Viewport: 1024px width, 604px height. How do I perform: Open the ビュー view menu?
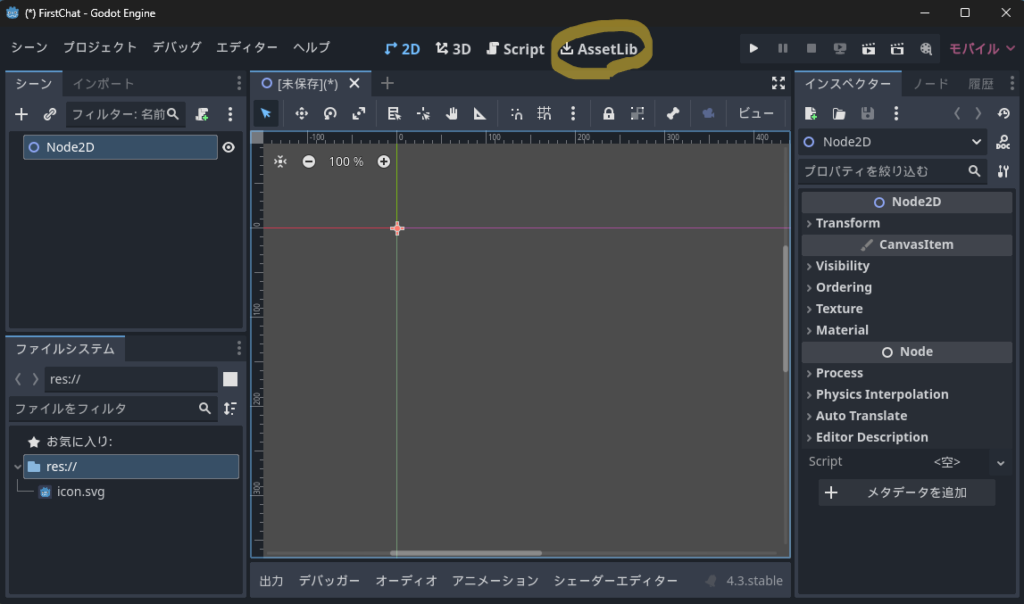click(756, 114)
